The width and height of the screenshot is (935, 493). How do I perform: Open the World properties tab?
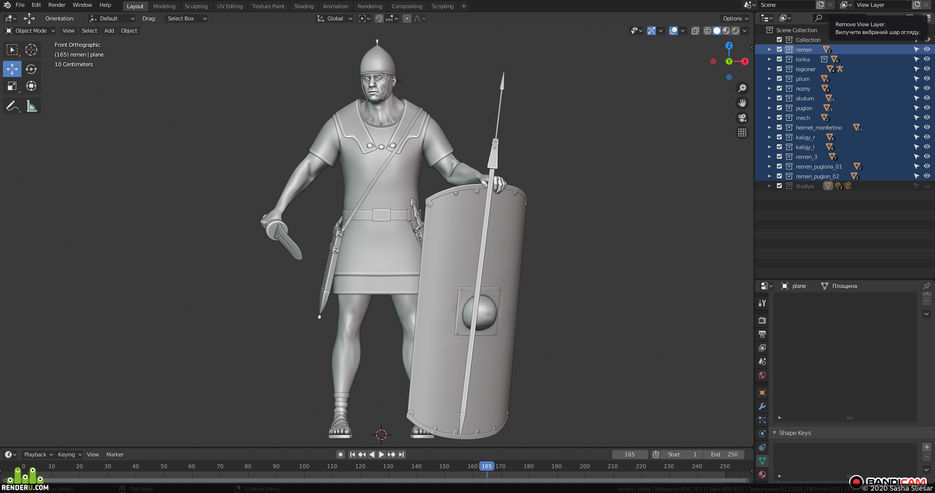coord(762,376)
